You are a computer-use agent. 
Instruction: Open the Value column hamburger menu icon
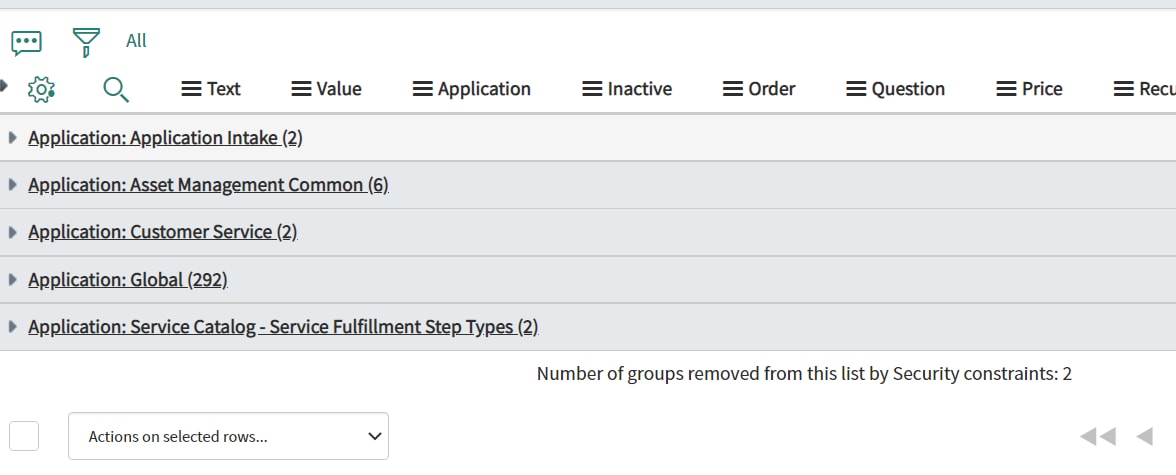[302, 89]
